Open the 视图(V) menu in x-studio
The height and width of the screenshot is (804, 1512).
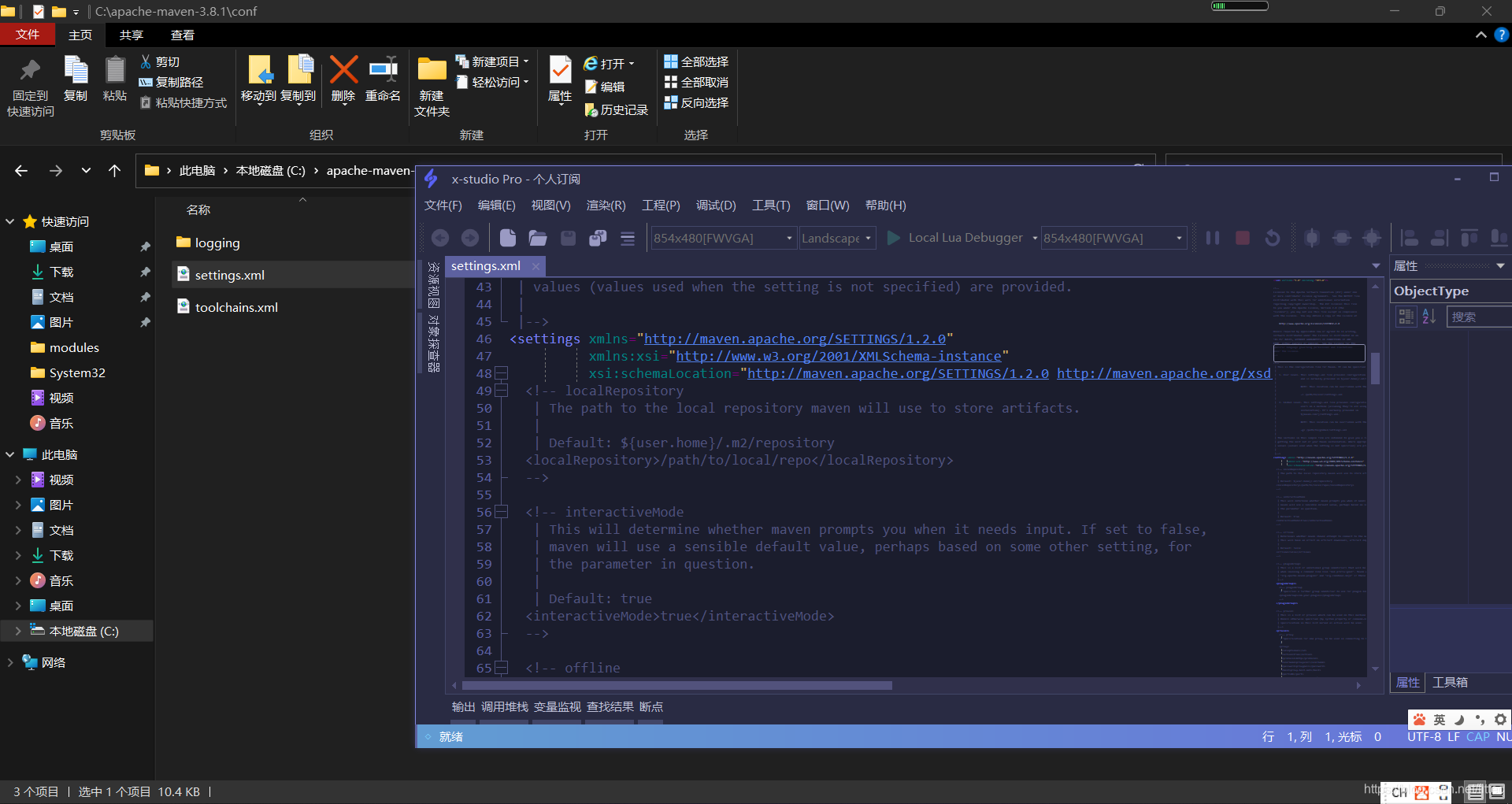[550, 206]
